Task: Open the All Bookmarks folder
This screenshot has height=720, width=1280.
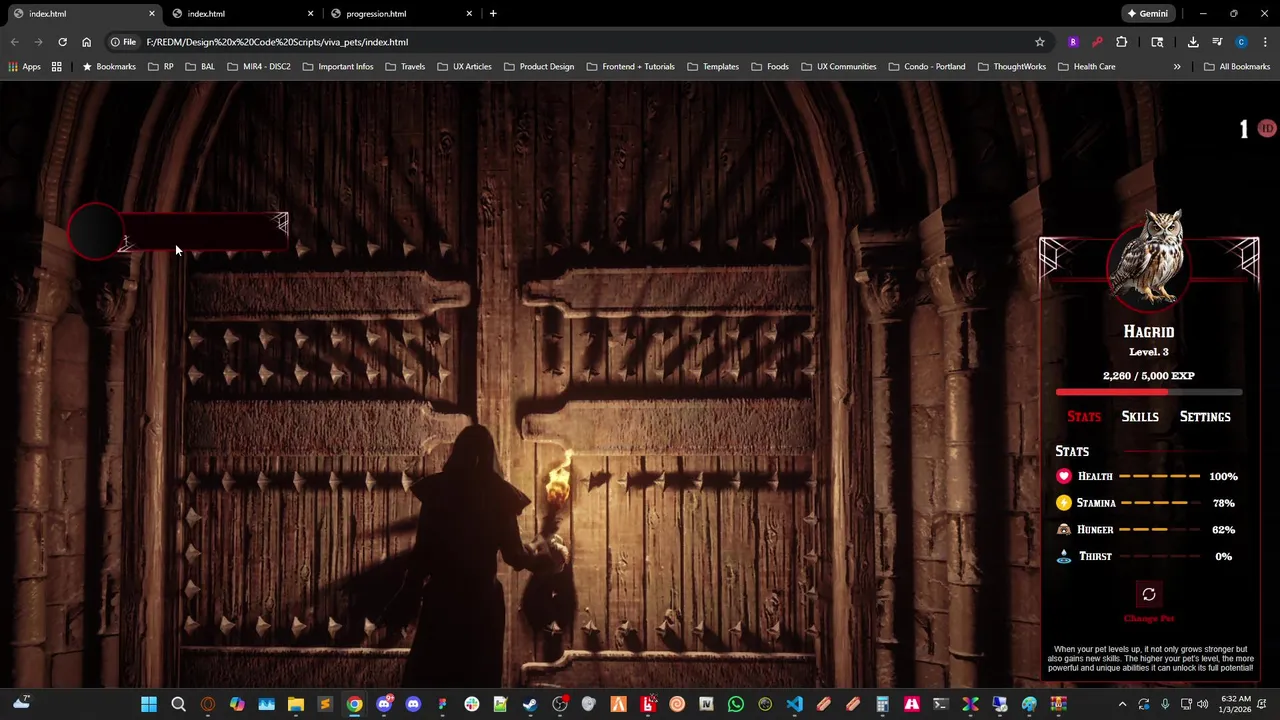Action: pos(1237,67)
